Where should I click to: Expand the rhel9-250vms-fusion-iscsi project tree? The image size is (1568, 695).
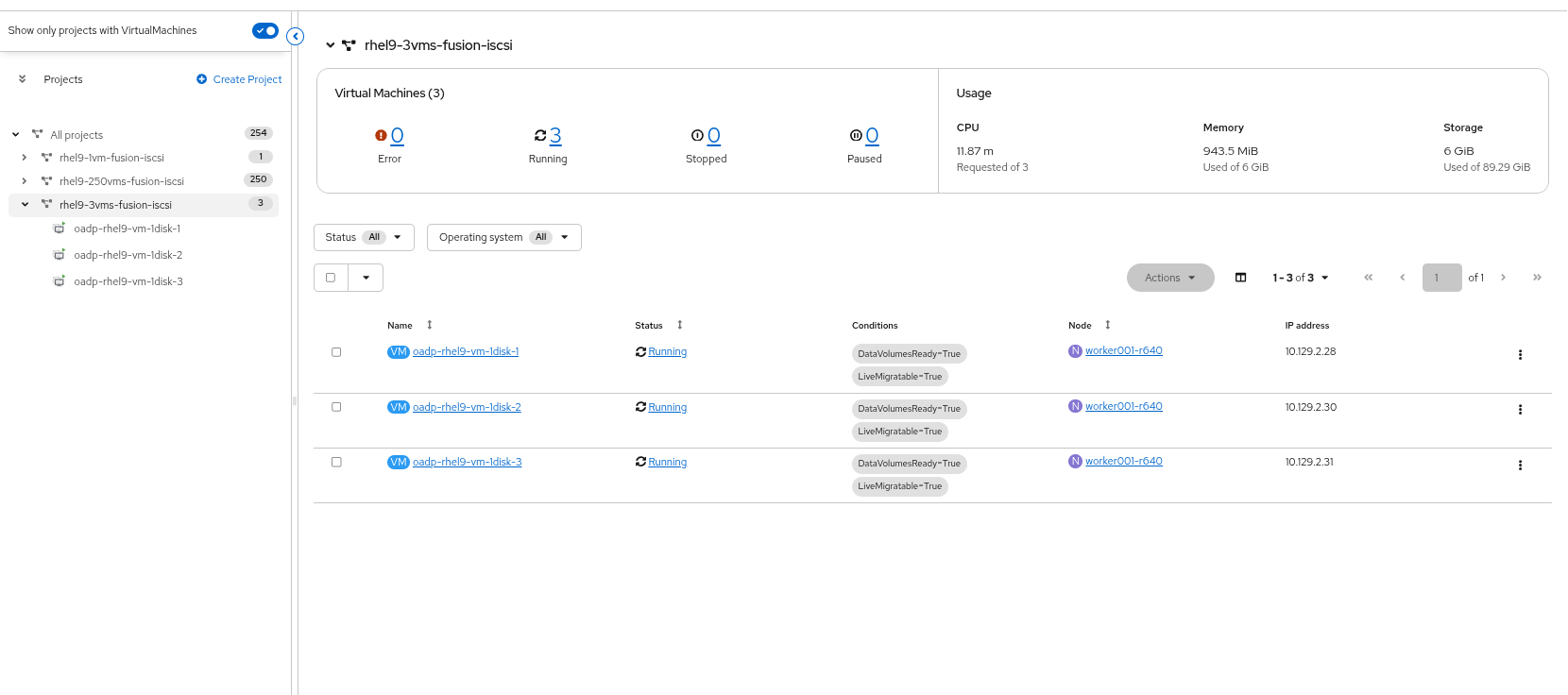25,180
